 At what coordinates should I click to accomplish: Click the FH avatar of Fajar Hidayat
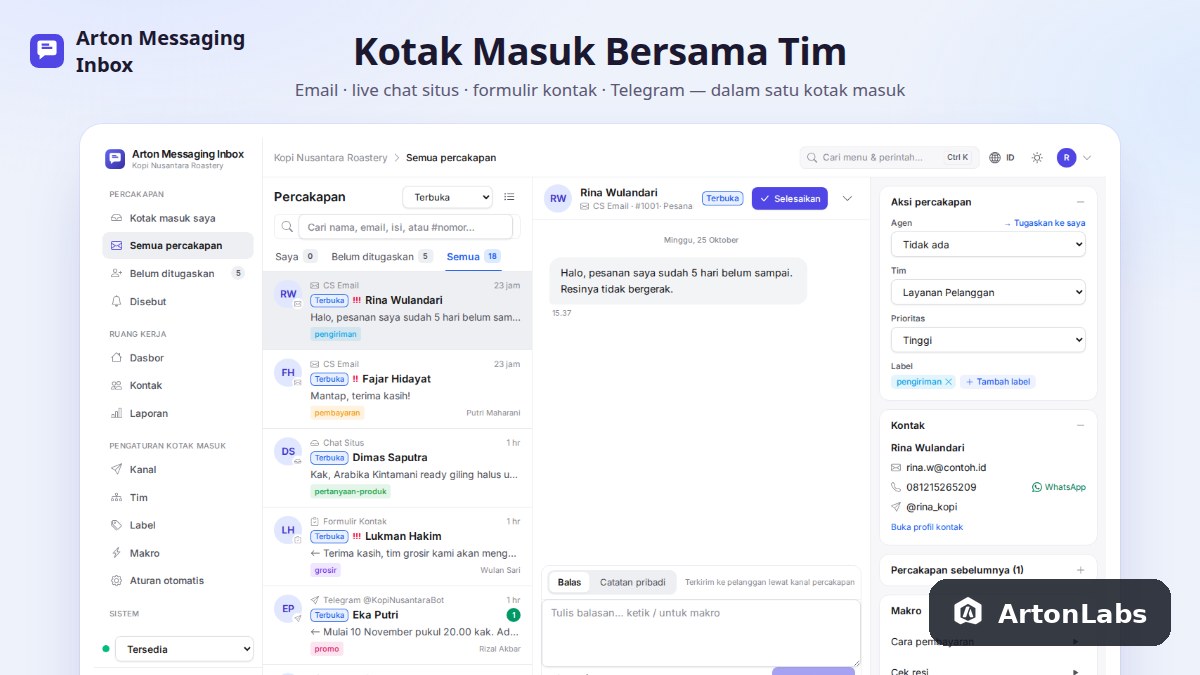click(288, 372)
